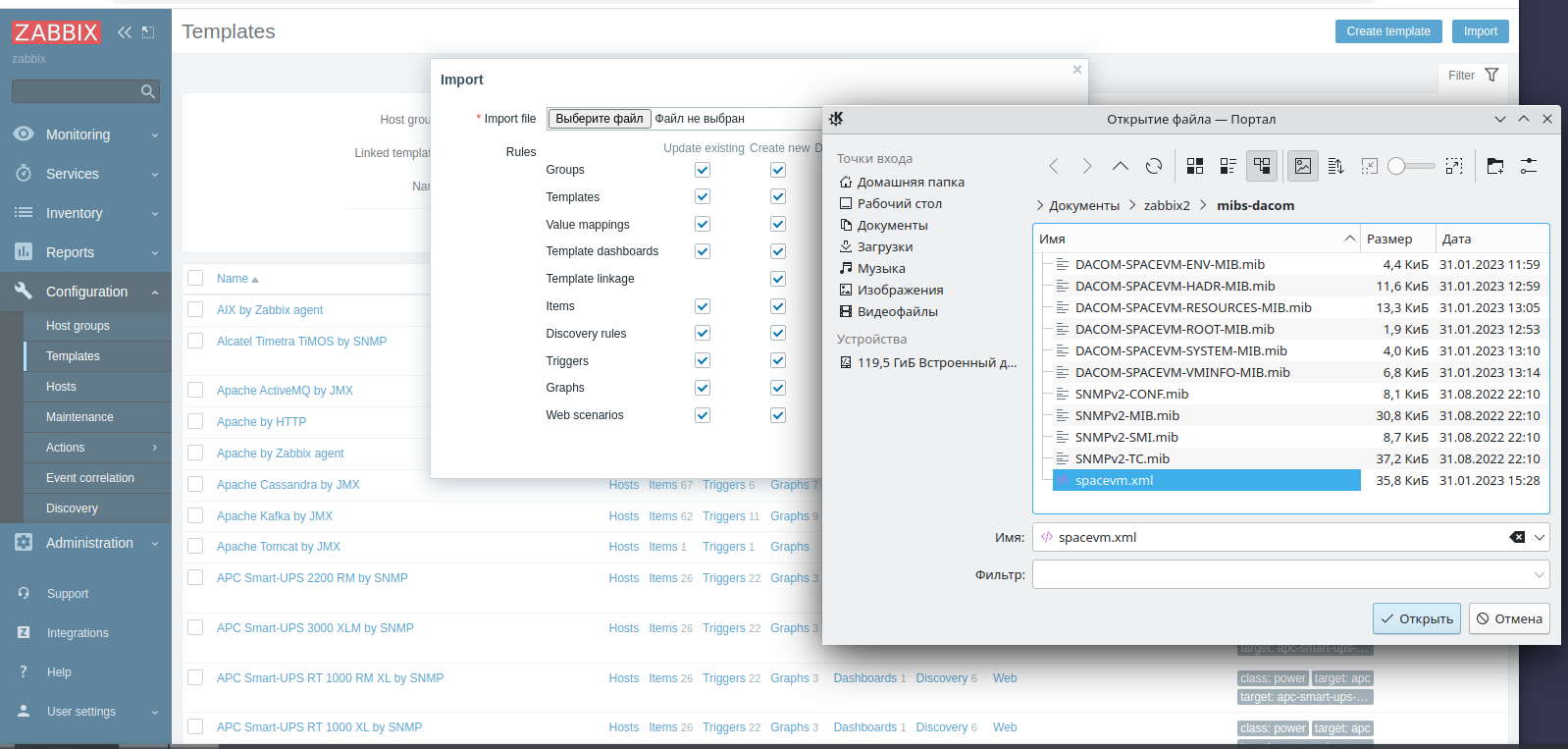The width and height of the screenshot is (1568, 749).
Task: Click the increase icon size button
Action: click(1454, 166)
